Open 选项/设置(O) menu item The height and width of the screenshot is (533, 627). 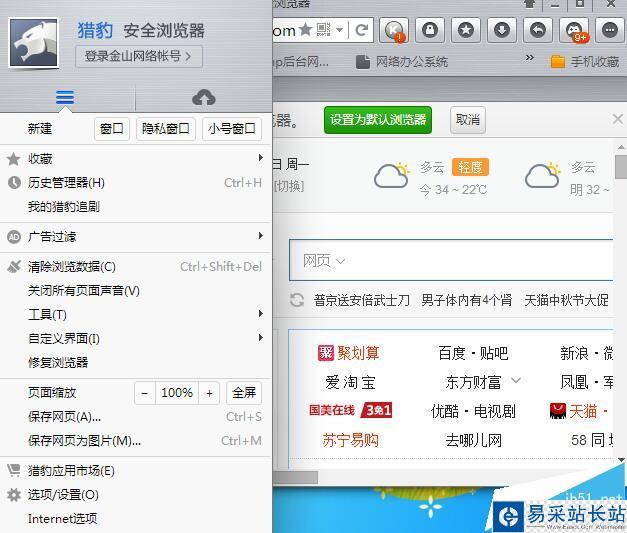coord(136,495)
